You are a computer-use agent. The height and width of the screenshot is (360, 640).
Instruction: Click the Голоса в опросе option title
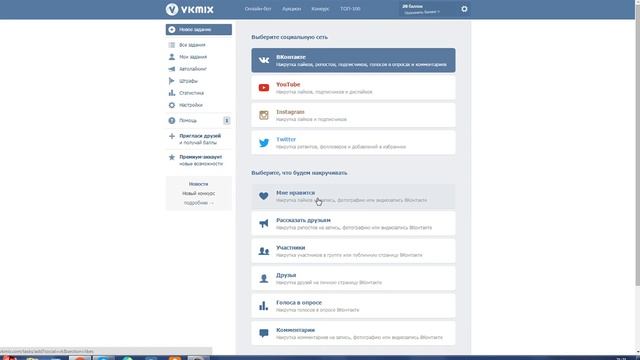pyautogui.click(x=299, y=302)
